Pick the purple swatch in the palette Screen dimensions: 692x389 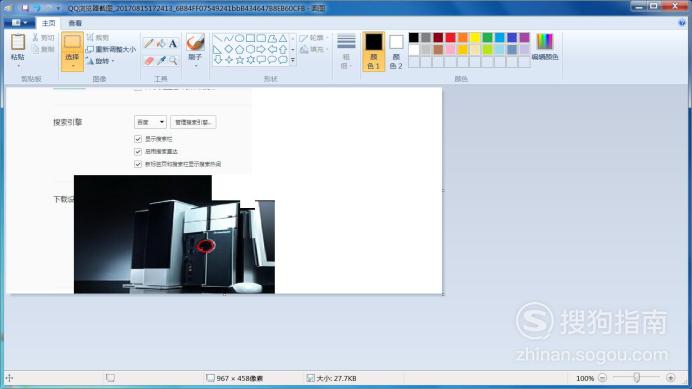[x=524, y=38]
